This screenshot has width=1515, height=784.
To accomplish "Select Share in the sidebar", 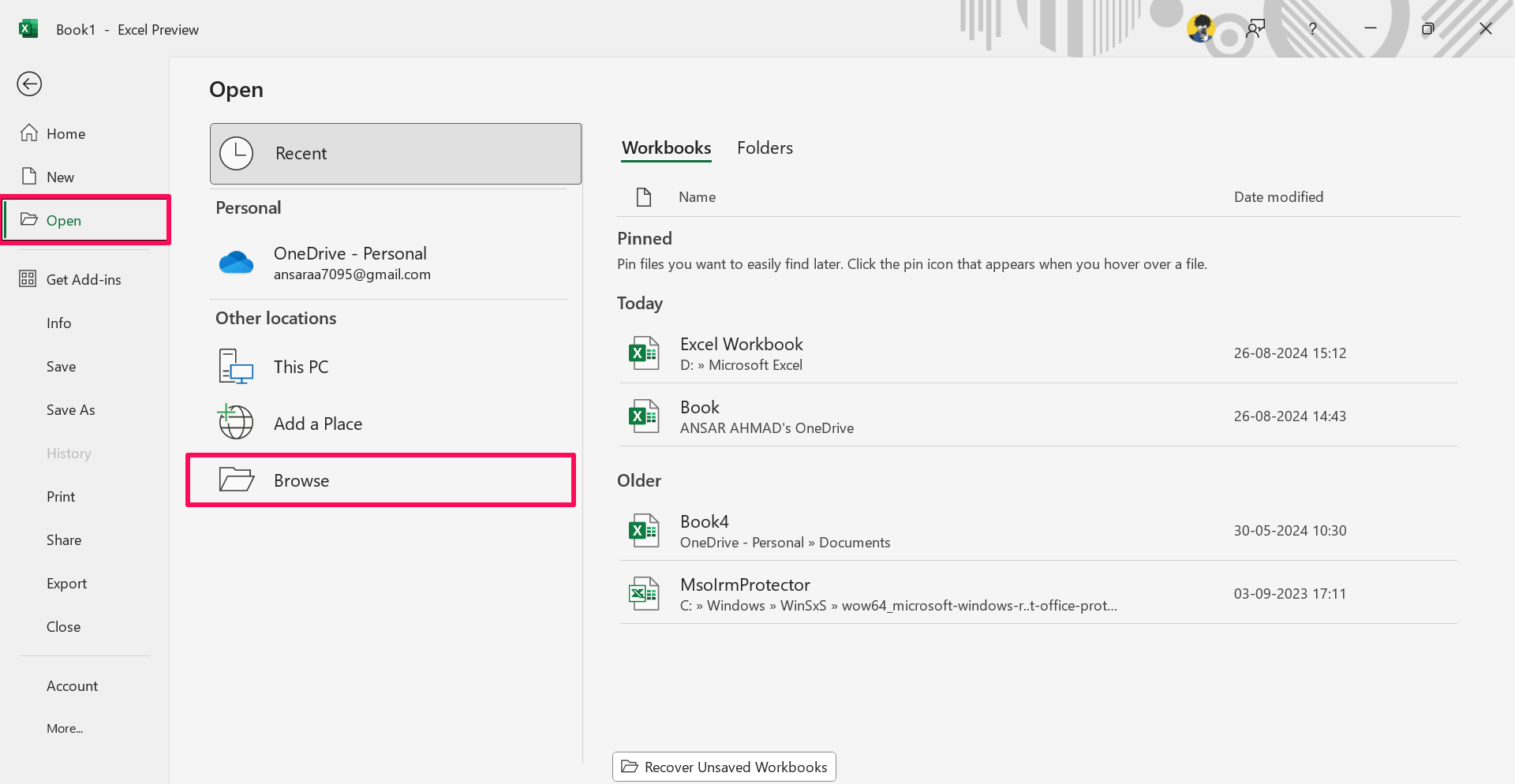I will click(x=64, y=539).
